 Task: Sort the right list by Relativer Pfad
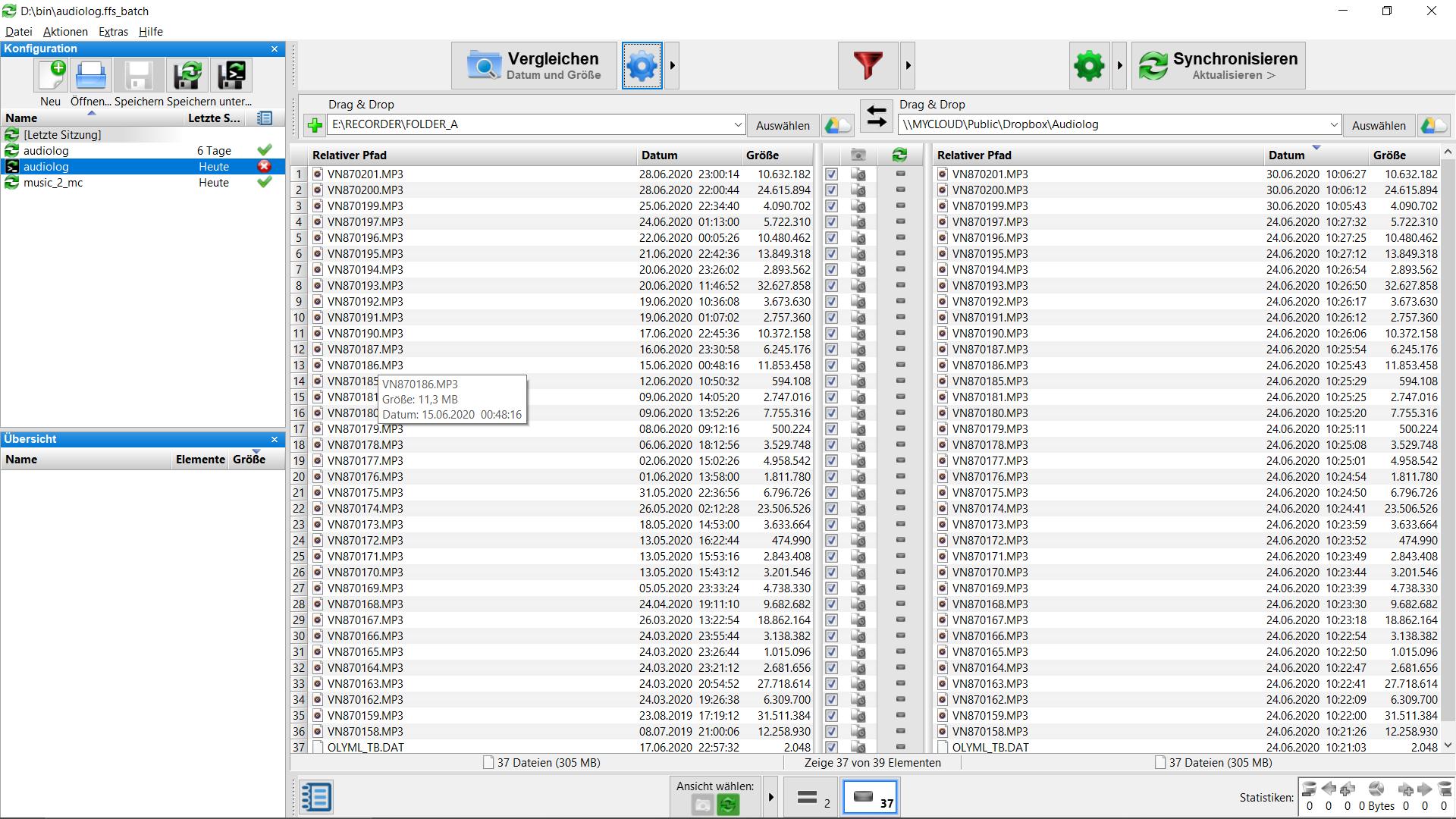click(x=1098, y=155)
